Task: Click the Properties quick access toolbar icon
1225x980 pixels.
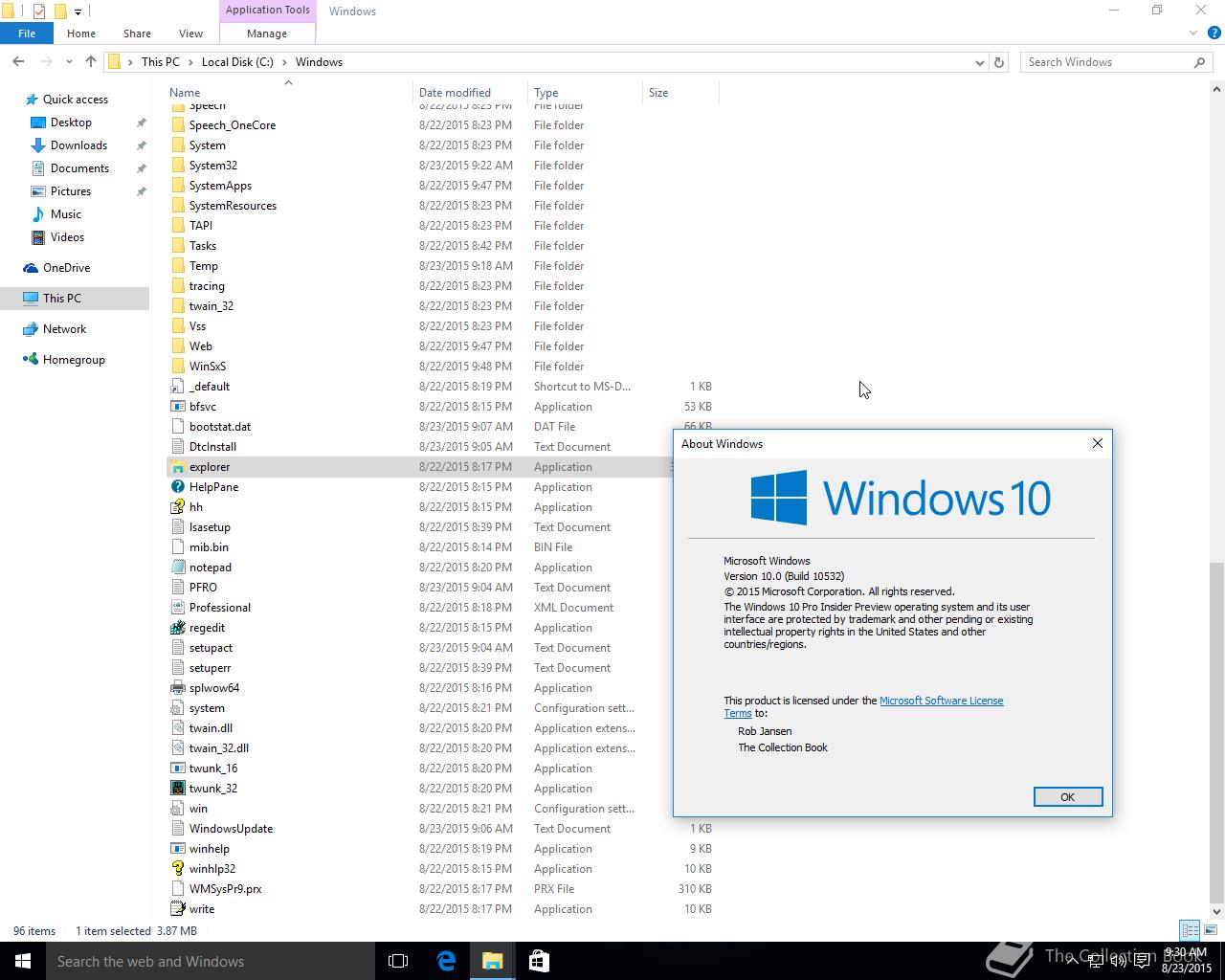Action: pos(38,11)
